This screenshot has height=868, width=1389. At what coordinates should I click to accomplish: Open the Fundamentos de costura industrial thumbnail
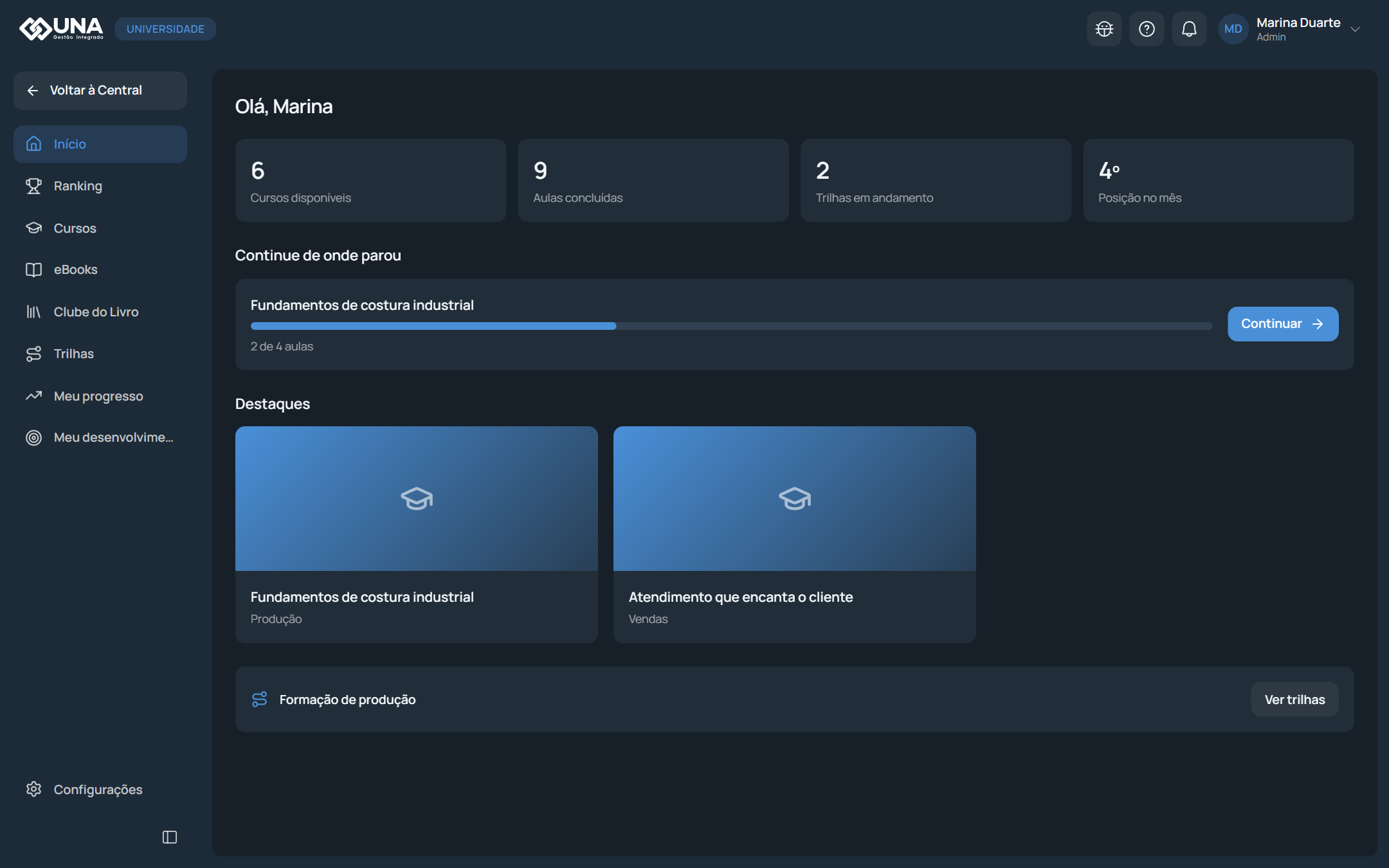pyautogui.click(x=417, y=498)
